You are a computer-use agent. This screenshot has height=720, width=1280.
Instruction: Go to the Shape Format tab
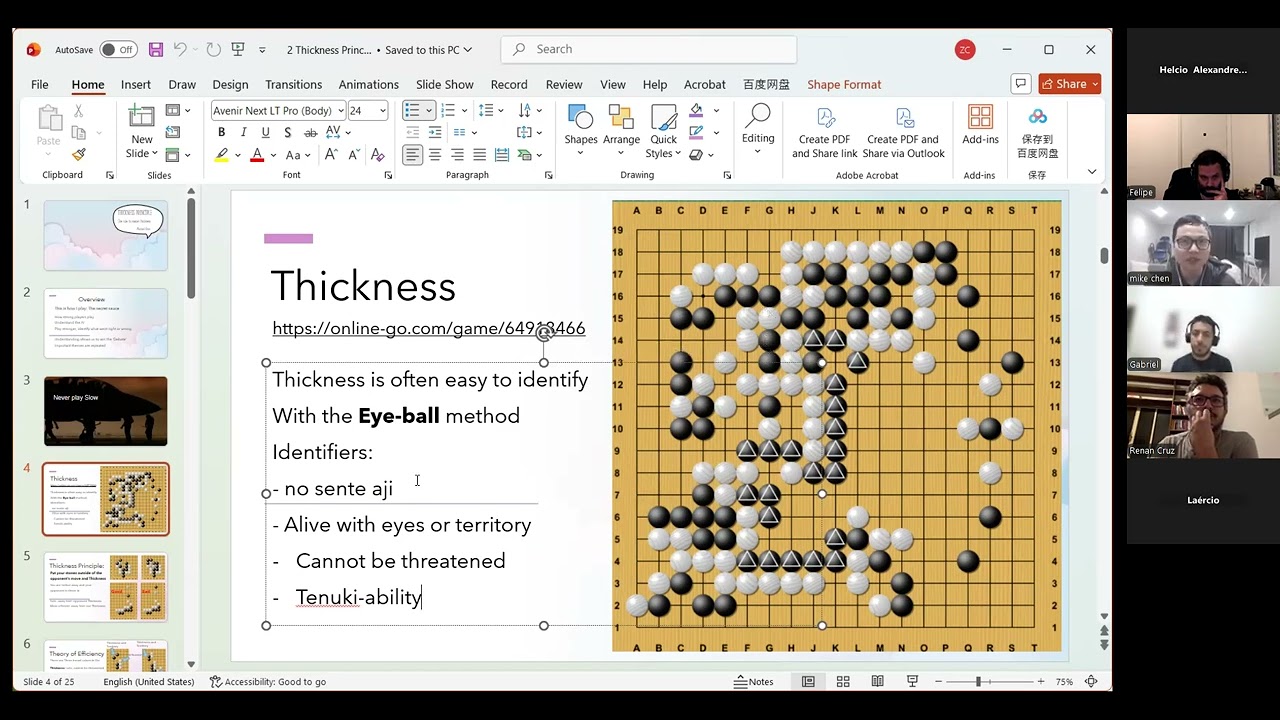coord(844,85)
